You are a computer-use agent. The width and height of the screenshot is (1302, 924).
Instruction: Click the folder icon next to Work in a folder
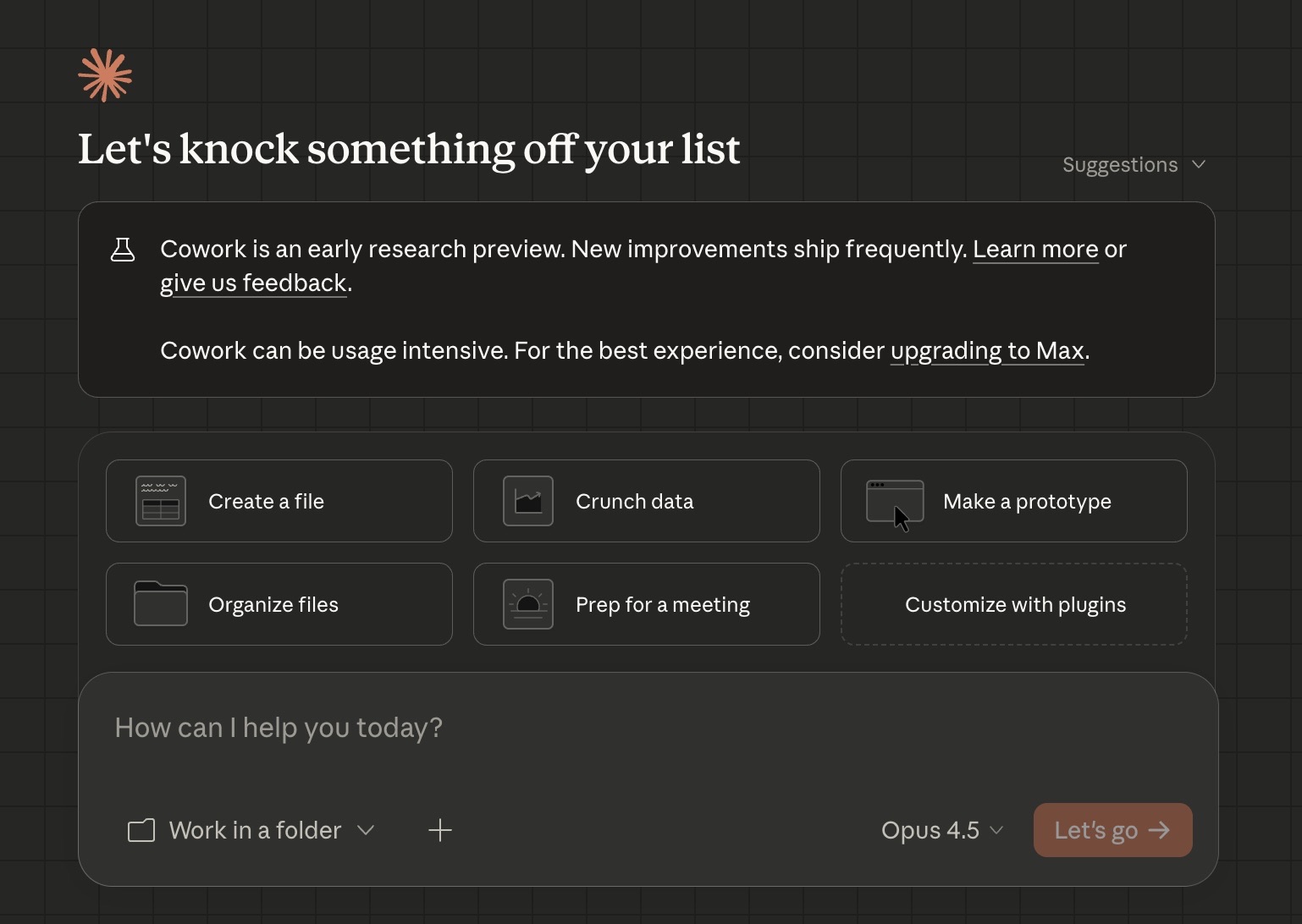[141, 830]
